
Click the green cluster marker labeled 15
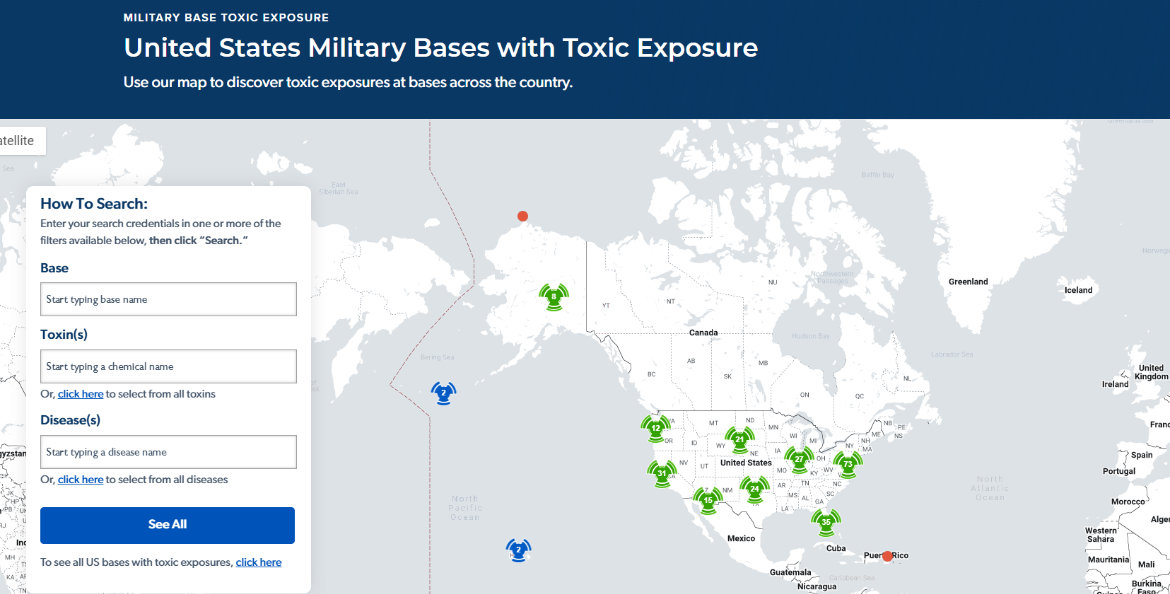708,499
